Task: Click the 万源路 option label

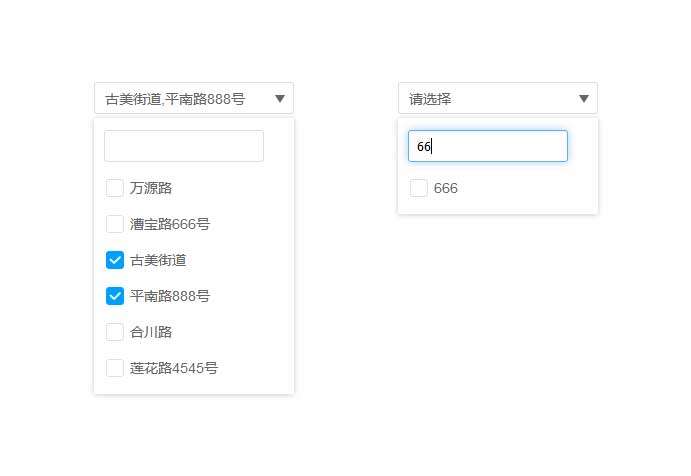Action: [152, 188]
